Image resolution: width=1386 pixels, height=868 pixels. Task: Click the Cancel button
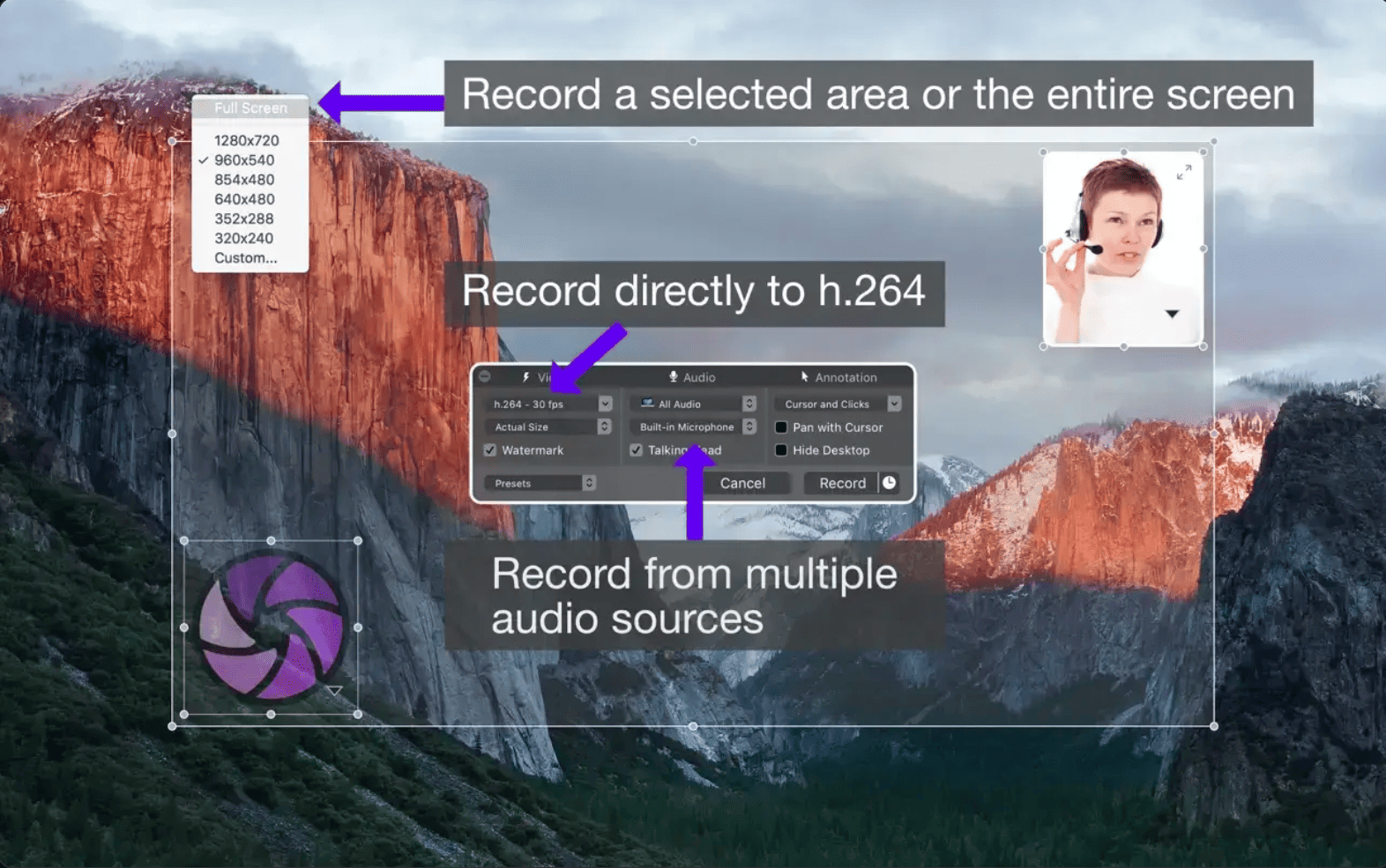(x=742, y=483)
